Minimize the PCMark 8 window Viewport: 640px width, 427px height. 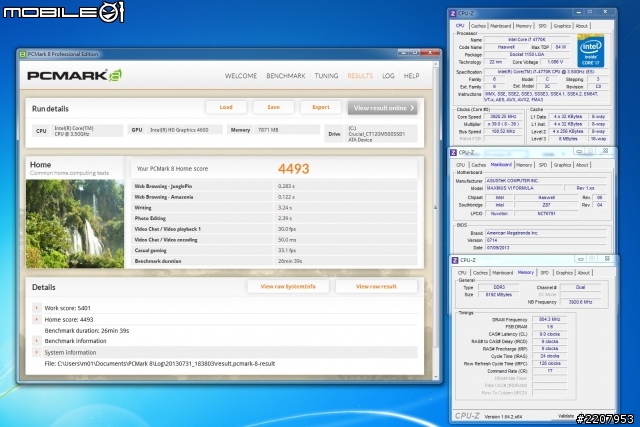pyautogui.click(x=403, y=53)
